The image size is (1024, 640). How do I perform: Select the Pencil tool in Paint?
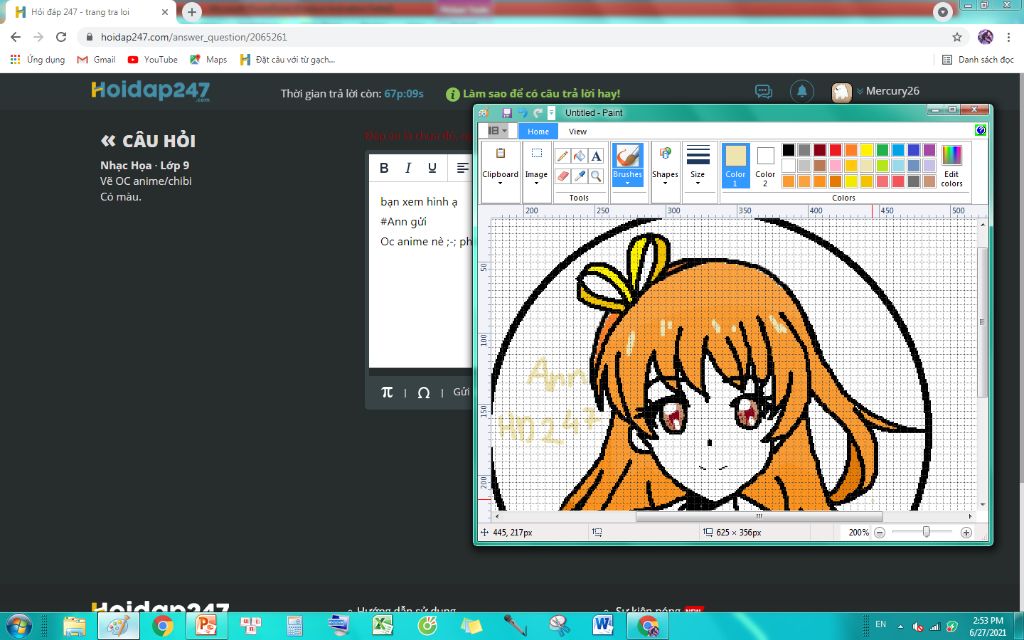(562, 156)
